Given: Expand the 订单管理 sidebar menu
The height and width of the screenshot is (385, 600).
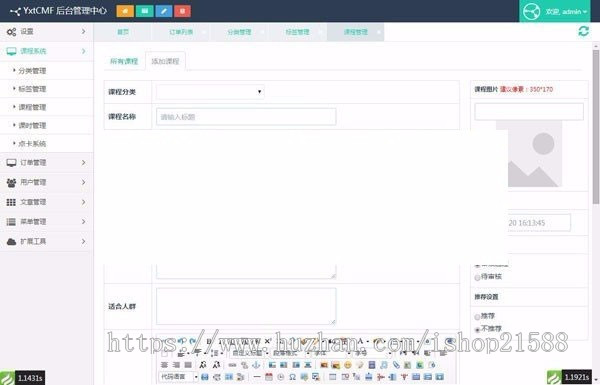Looking at the screenshot, I should [x=46, y=163].
